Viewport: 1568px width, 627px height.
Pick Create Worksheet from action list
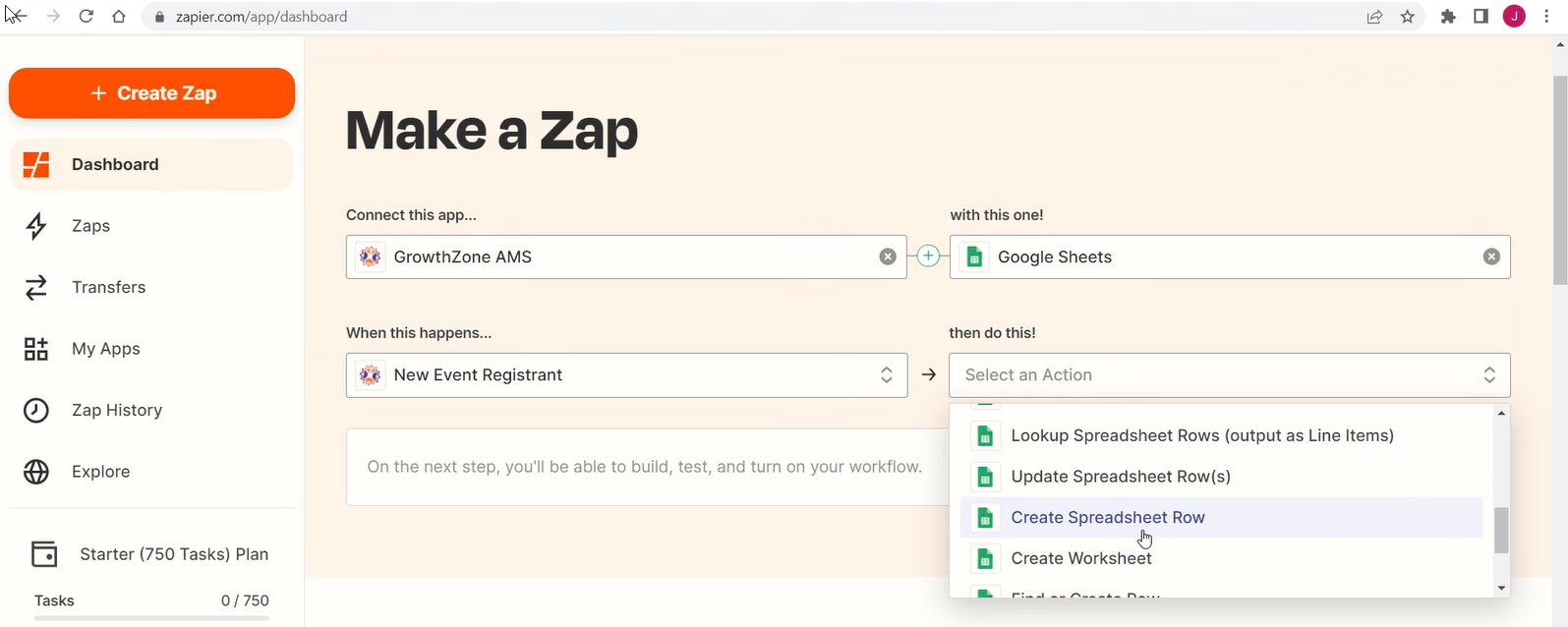point(1081,558)
